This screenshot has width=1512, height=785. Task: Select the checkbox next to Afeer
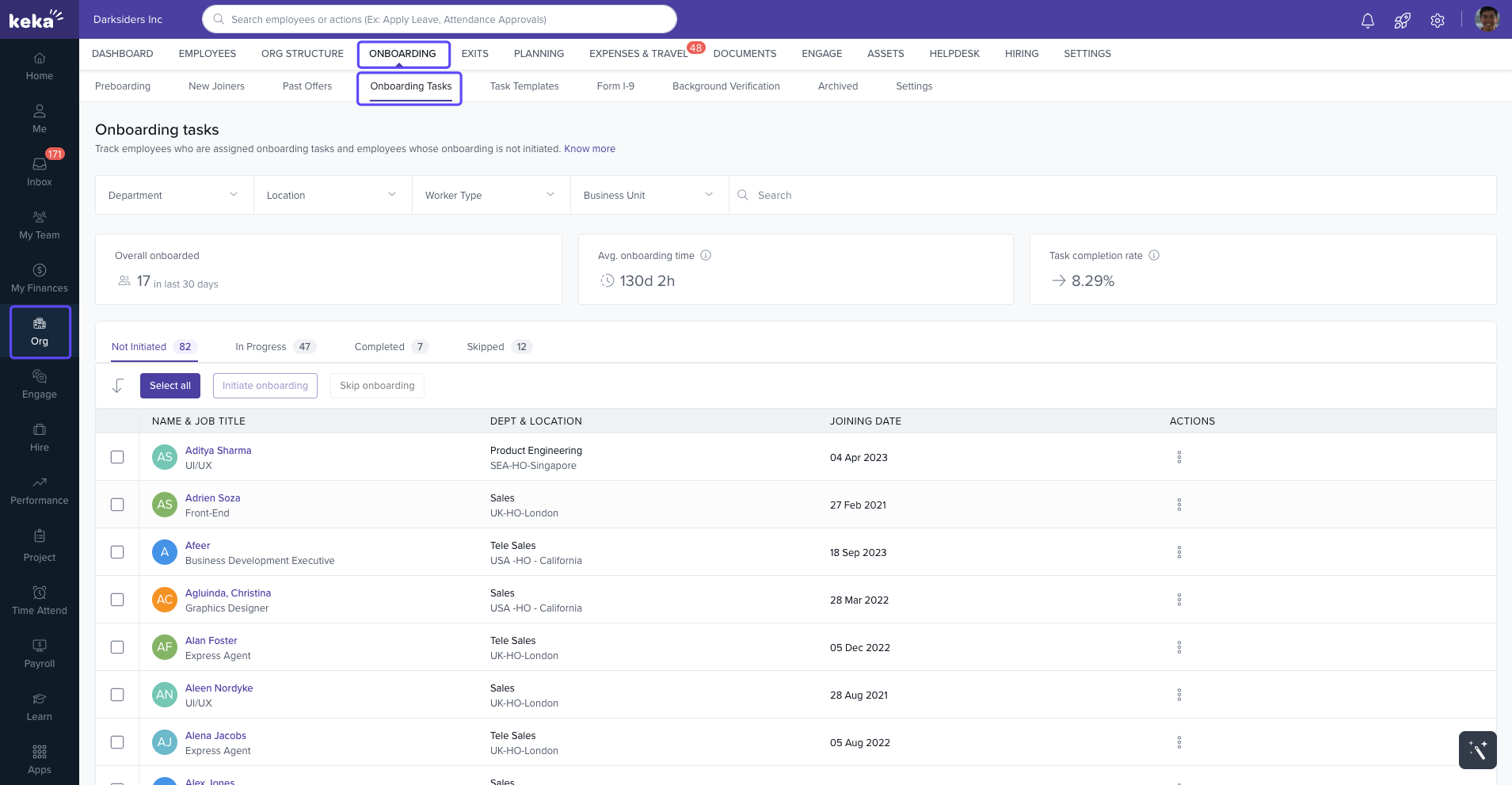point(117,552)
